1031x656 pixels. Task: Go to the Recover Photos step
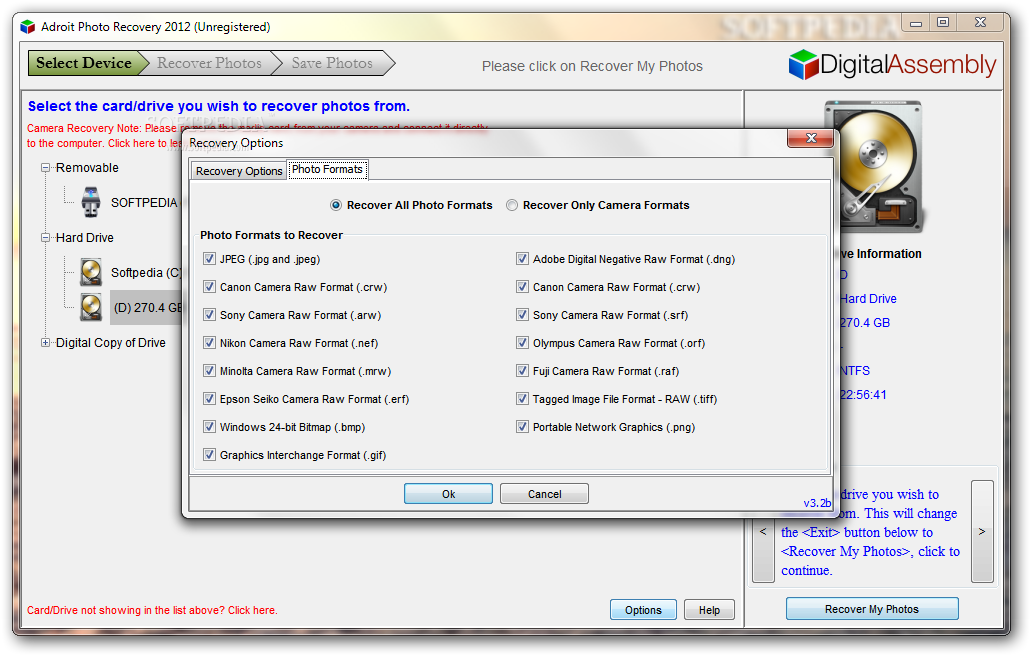tap(209, 63)
